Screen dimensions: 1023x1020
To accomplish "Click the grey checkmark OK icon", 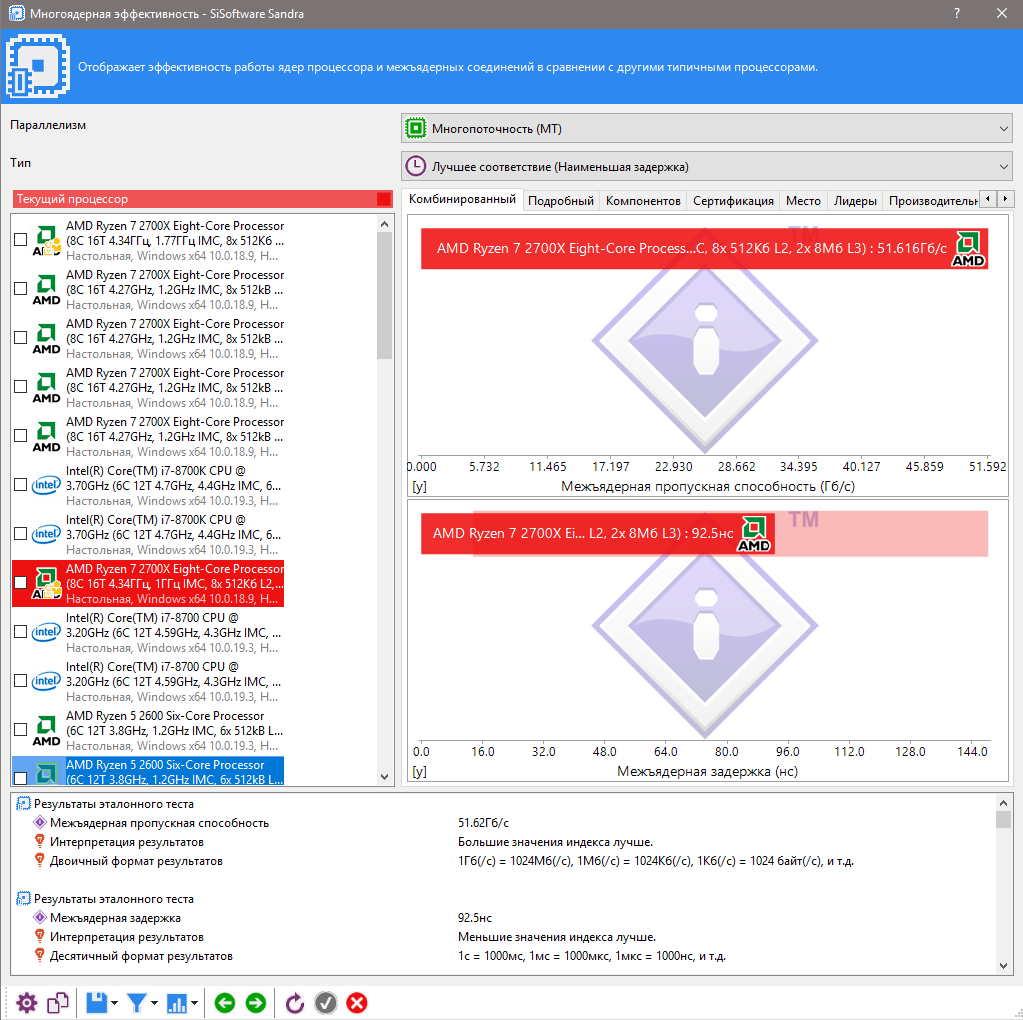I will (x=326, y=1002).
